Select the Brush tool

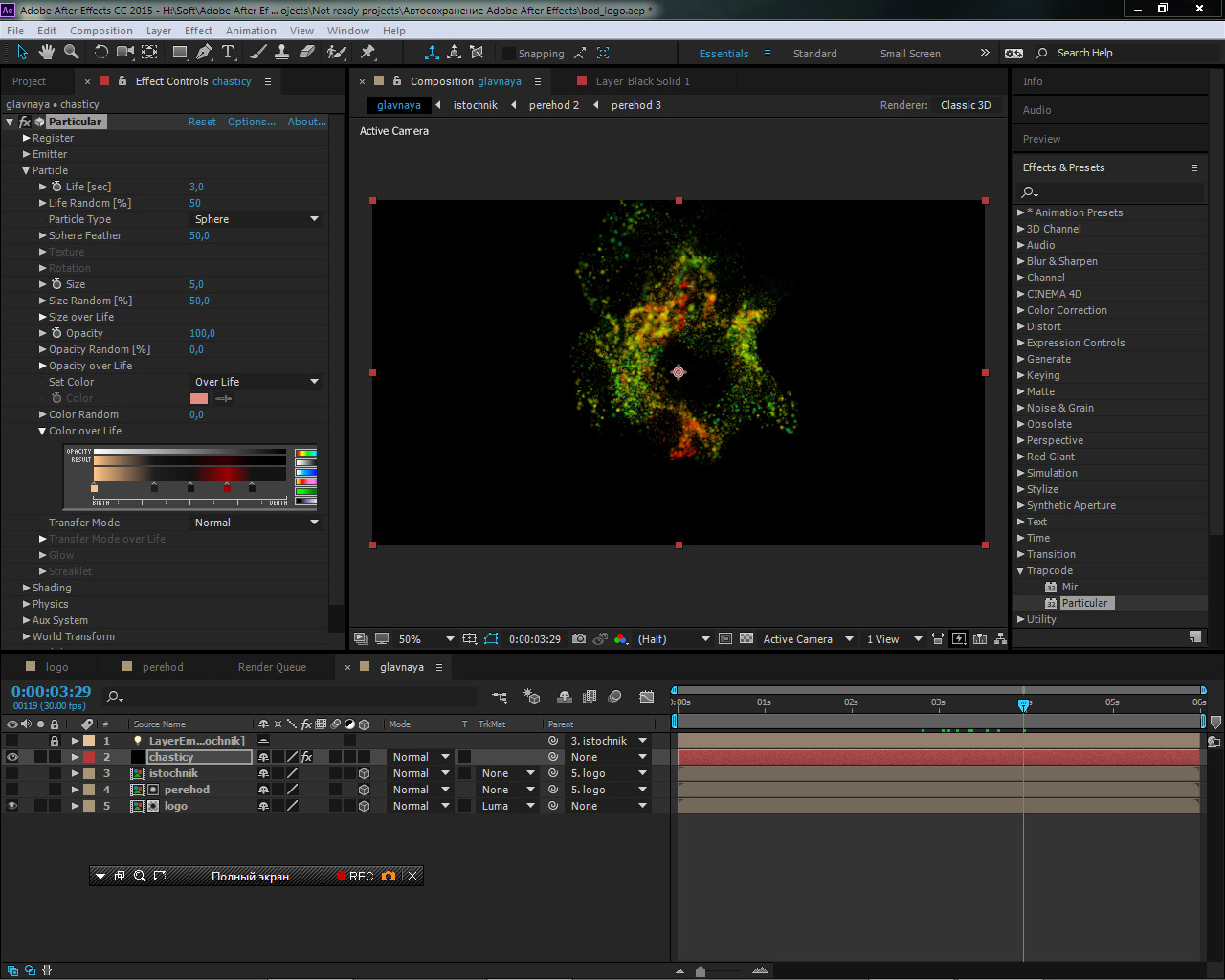(257, 53)
